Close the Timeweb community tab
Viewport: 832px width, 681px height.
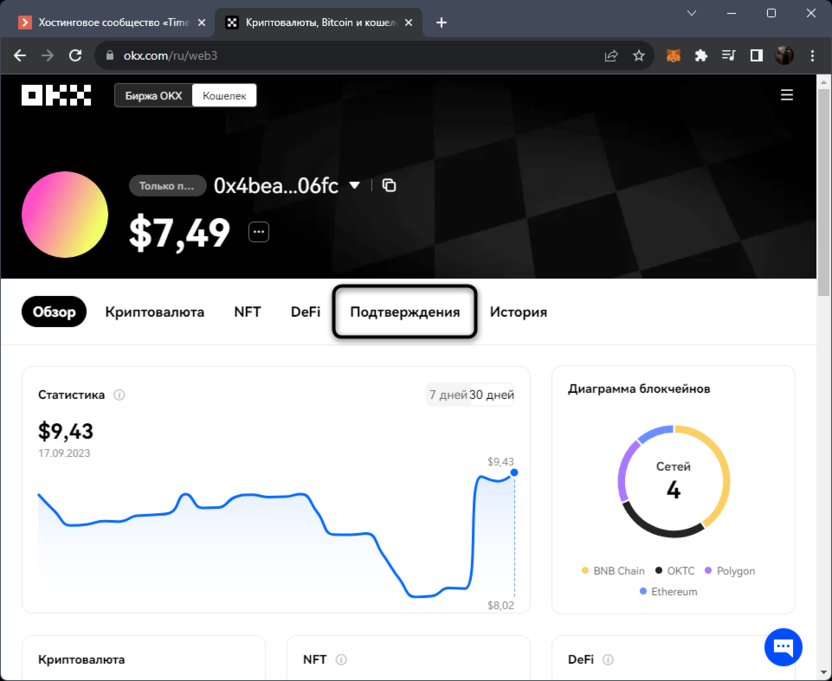pos(201,22)
